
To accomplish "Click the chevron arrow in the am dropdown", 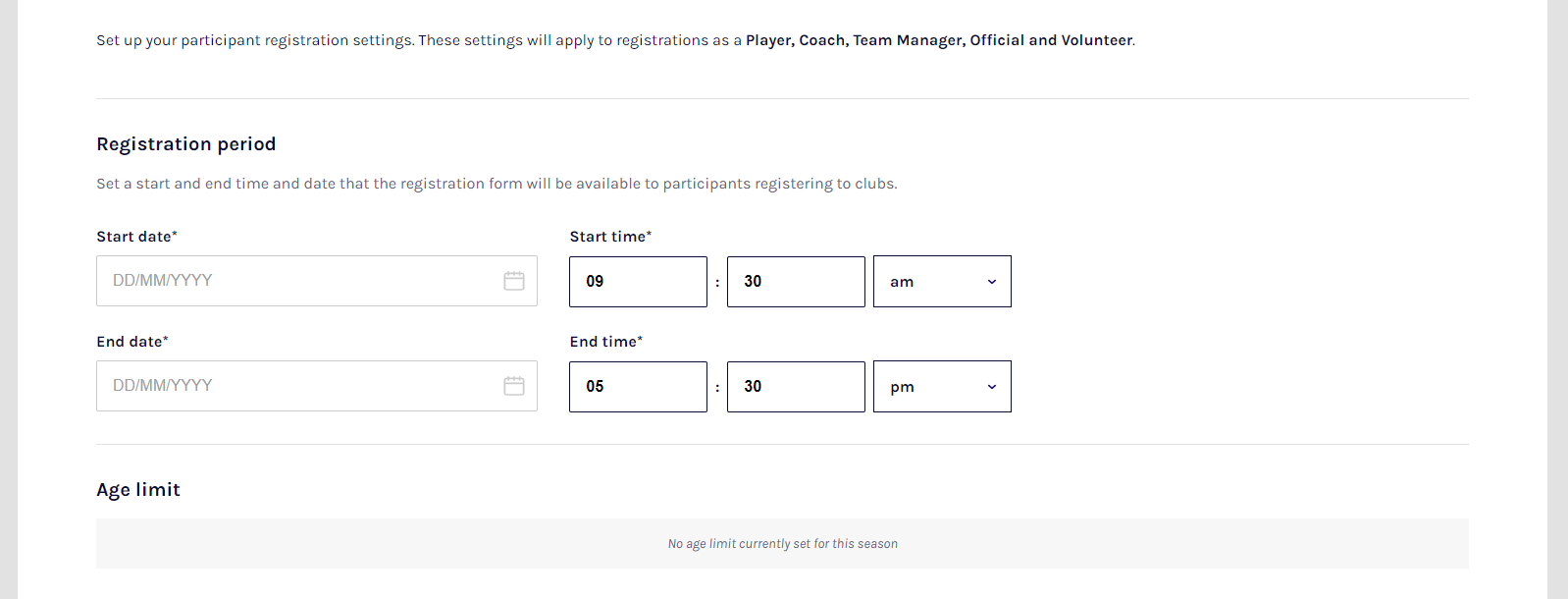I will click(x=992, y=282).
